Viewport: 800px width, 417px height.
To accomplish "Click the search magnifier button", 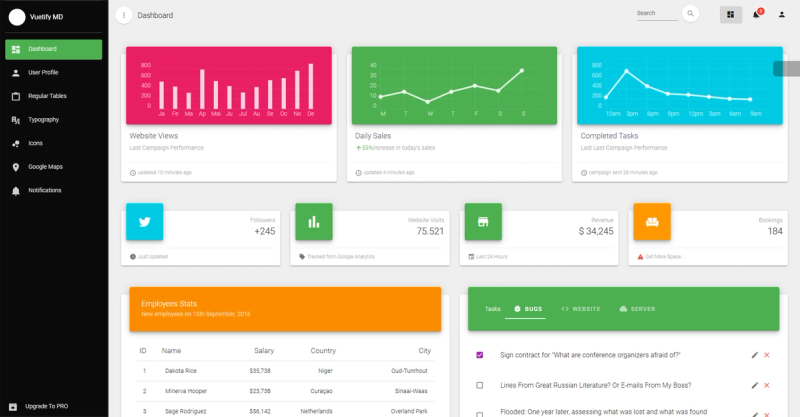I will pyautogui.click(x=690, y=14).
